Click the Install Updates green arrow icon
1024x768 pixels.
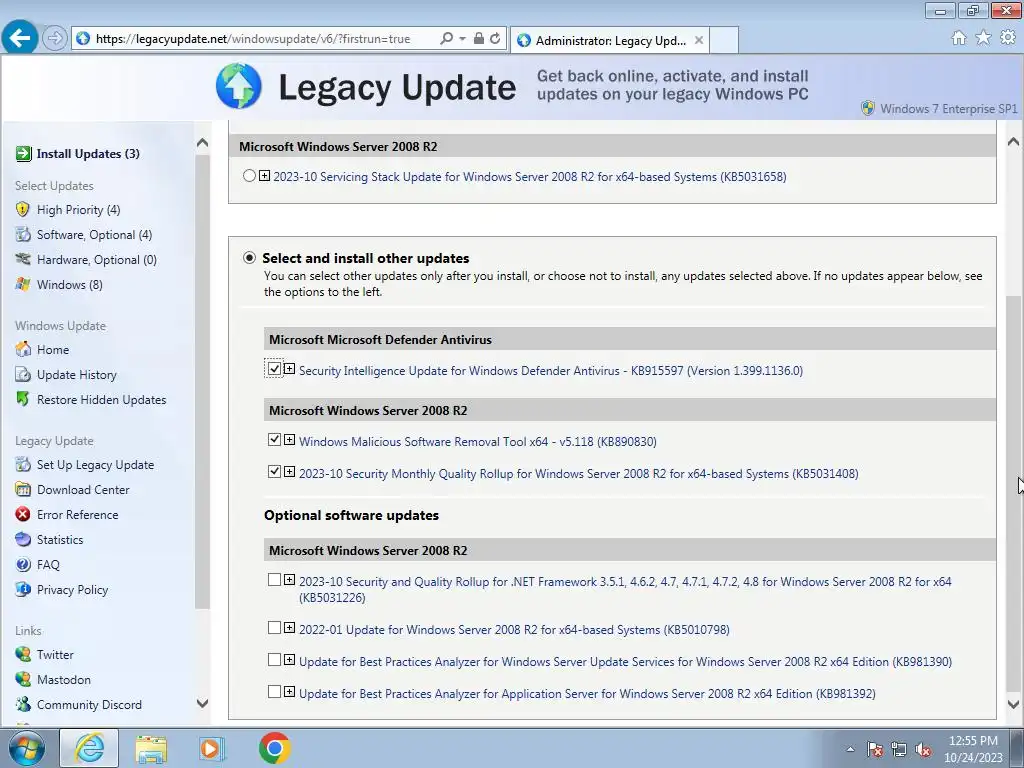click(x=24, y=153)
